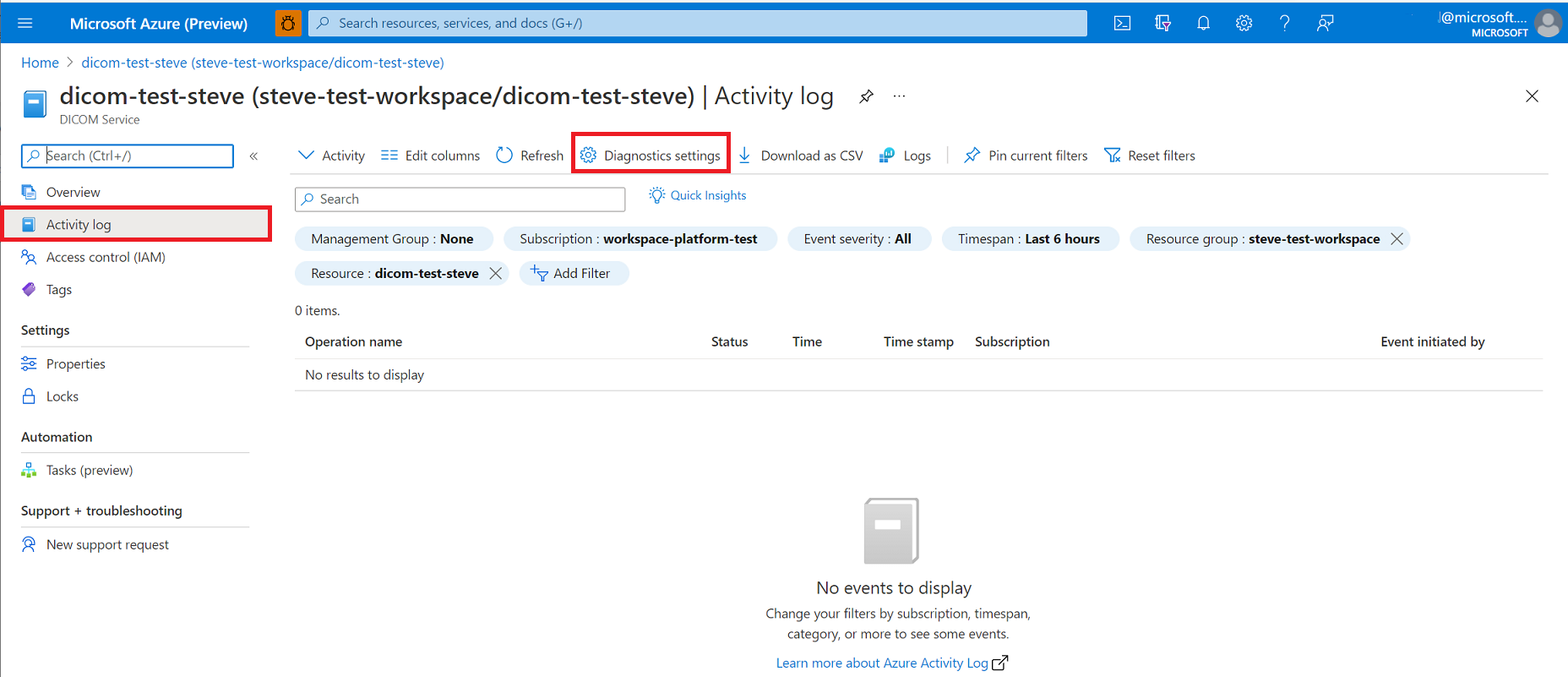This screenshot has width=1568, height=677.
Task: Refresh the activity log
Action: click(530, 156)
